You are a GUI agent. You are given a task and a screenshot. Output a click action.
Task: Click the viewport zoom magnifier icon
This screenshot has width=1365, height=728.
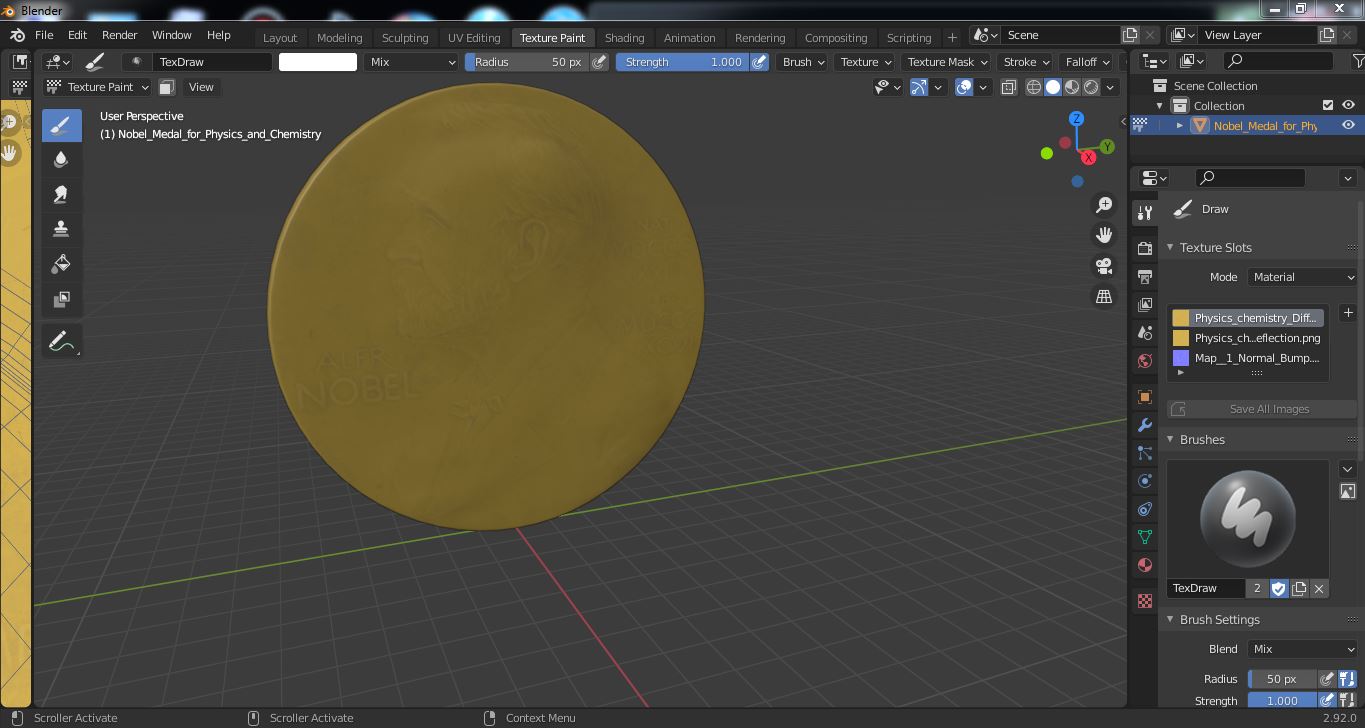1104,205
